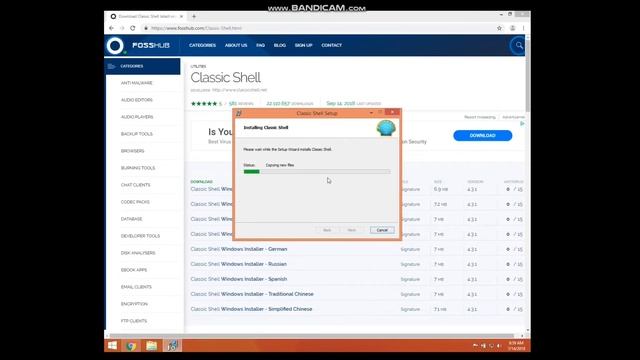640x360 pixels.
Task: Open the ABOUT US page
Action: pos(236,45)
